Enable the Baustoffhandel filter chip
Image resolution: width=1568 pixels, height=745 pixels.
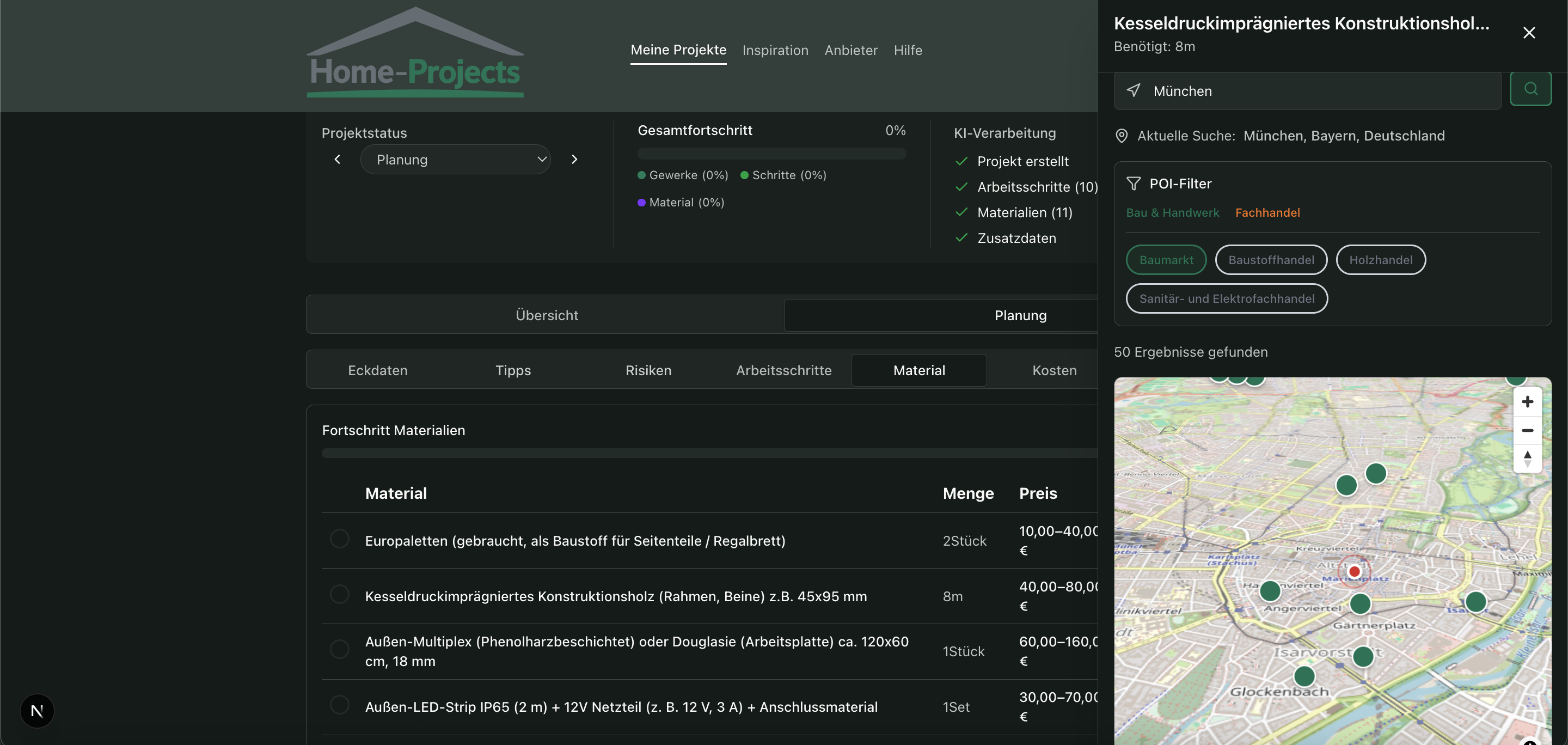[x=1270, y=259]
